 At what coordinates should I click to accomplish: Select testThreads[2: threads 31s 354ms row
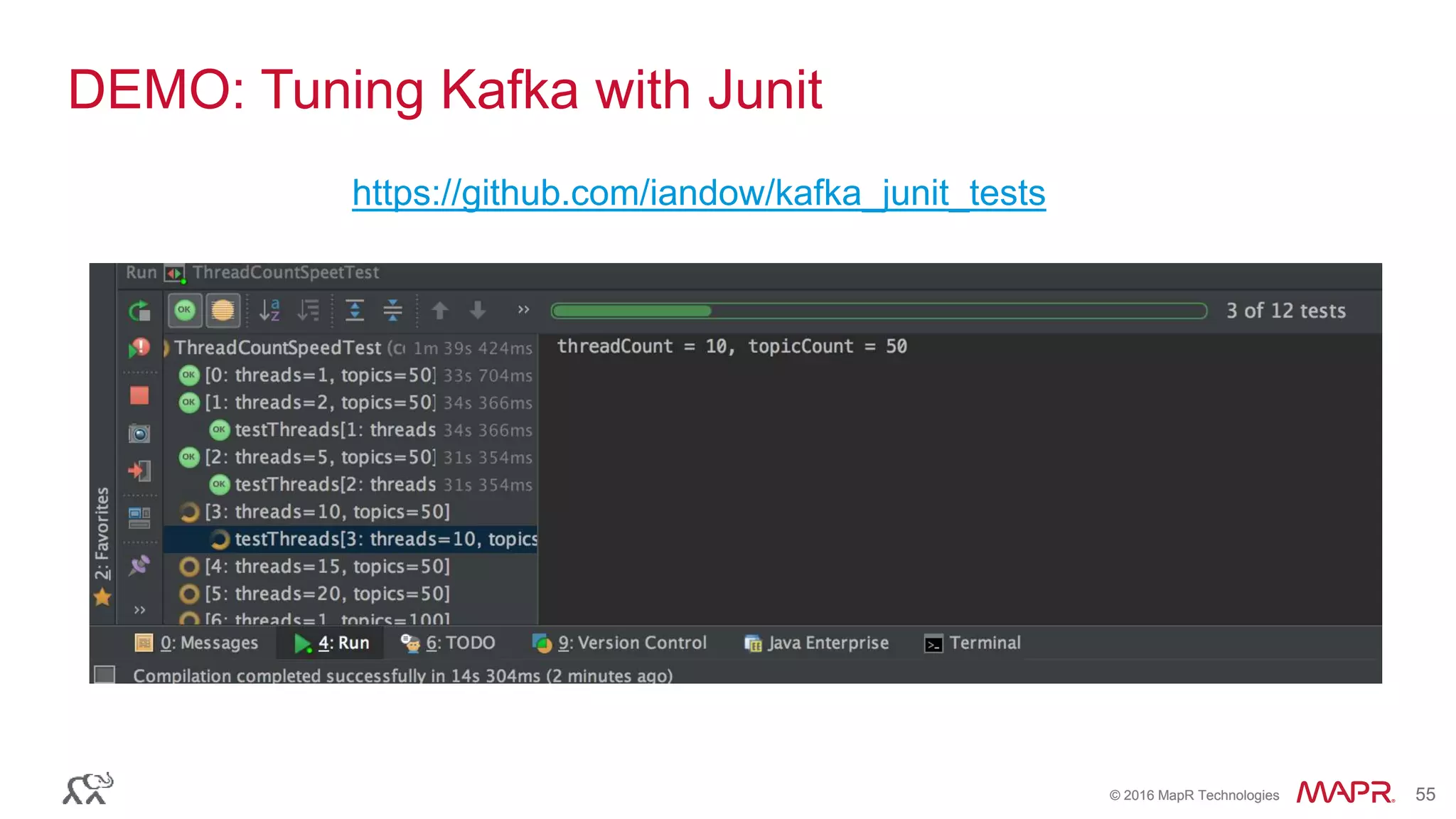pyautogui.click(x=350, y=484)
